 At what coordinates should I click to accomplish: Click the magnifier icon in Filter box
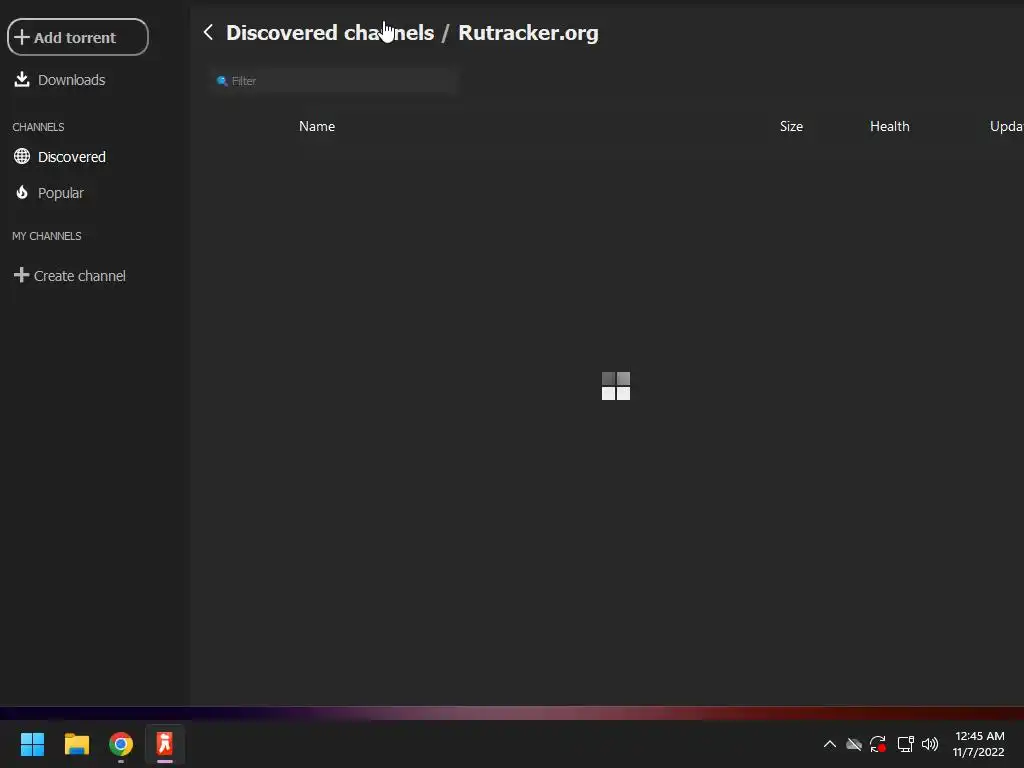click(x=222, y=81)
